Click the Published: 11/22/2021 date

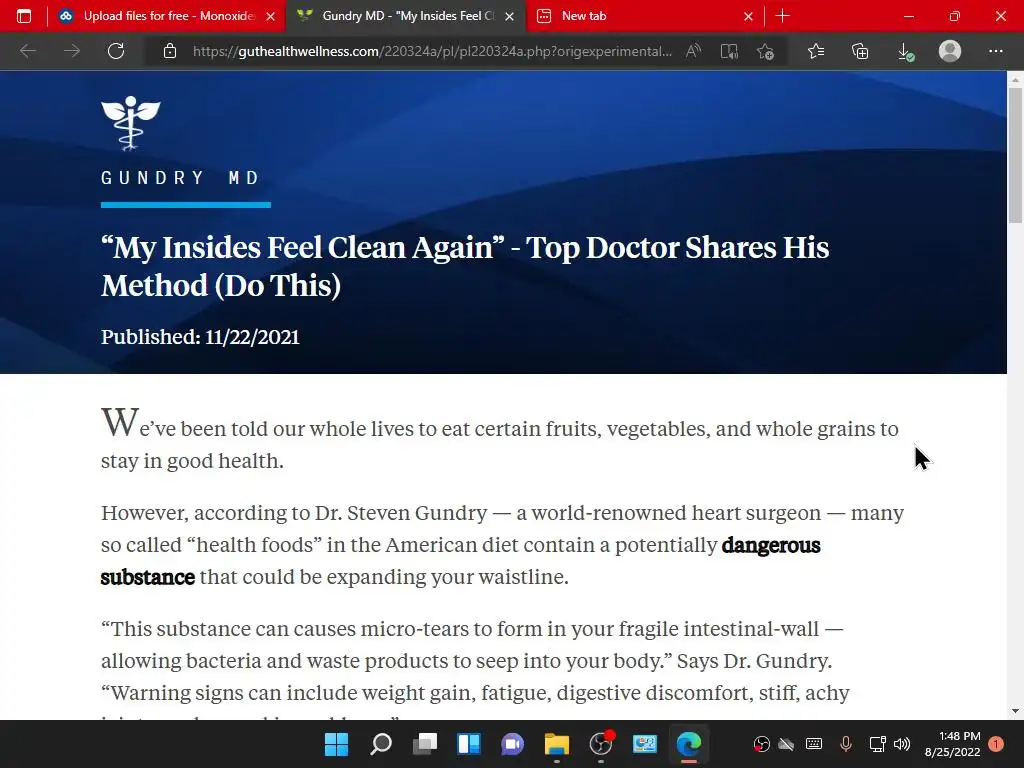click(200, 337)
